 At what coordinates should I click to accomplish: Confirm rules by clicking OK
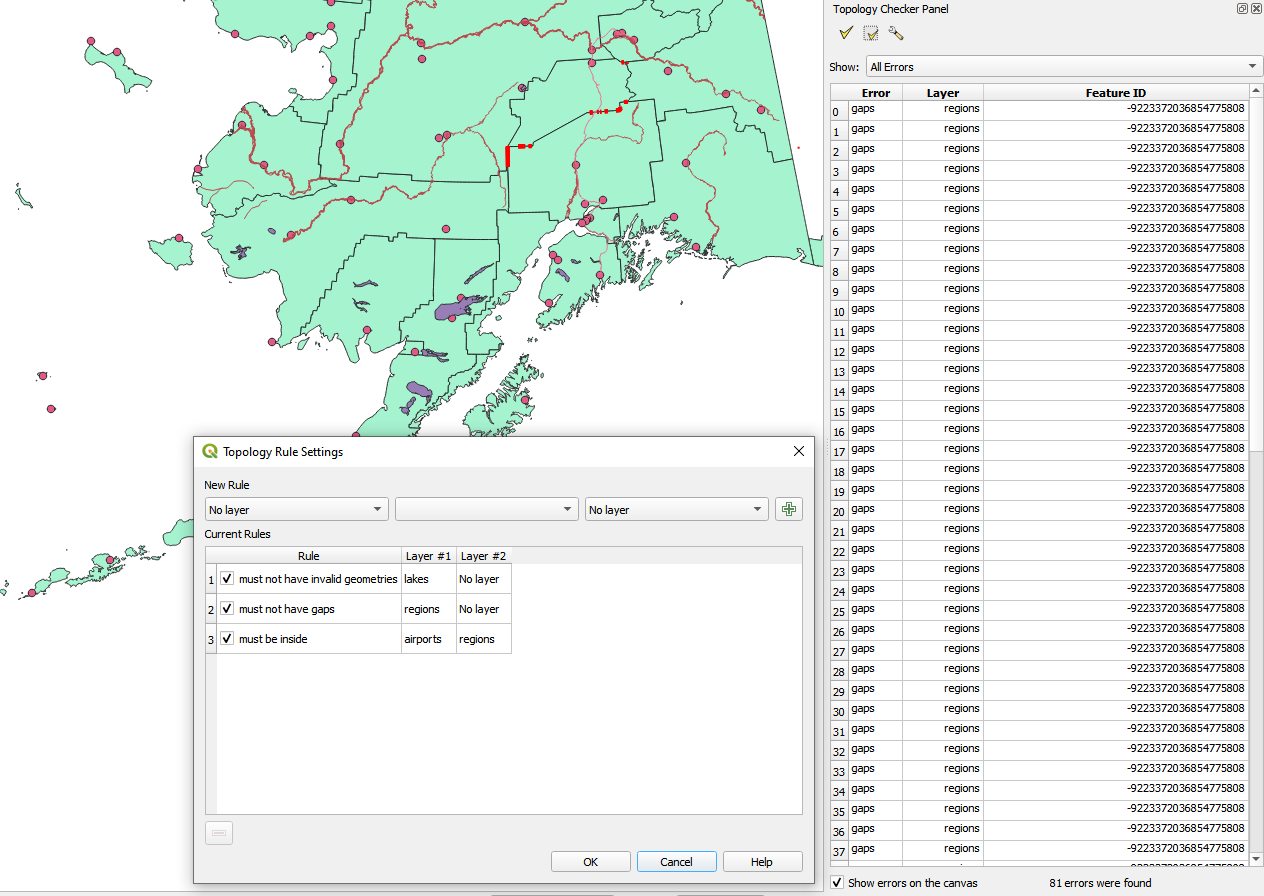pos(590,861)
